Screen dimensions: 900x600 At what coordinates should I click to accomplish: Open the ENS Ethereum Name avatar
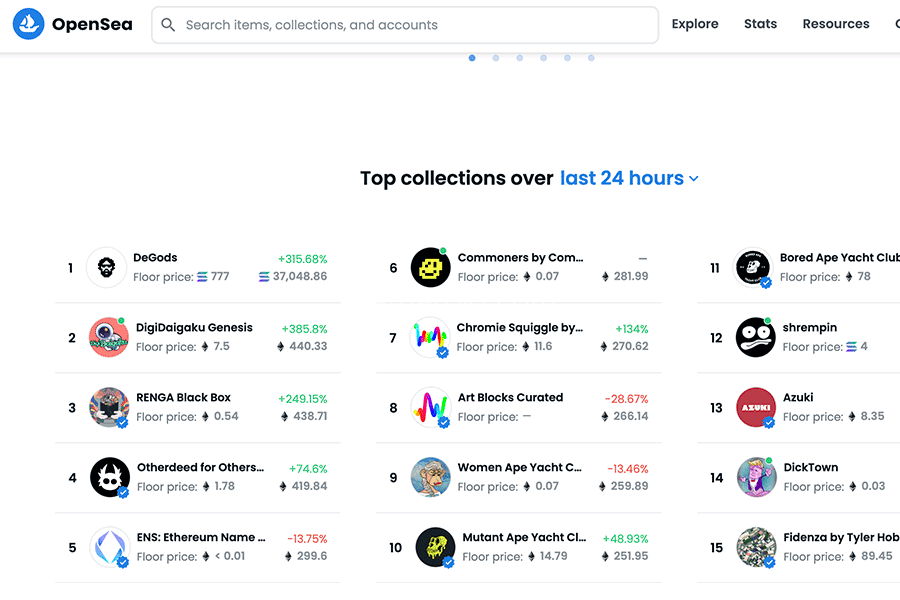point(109,548)
